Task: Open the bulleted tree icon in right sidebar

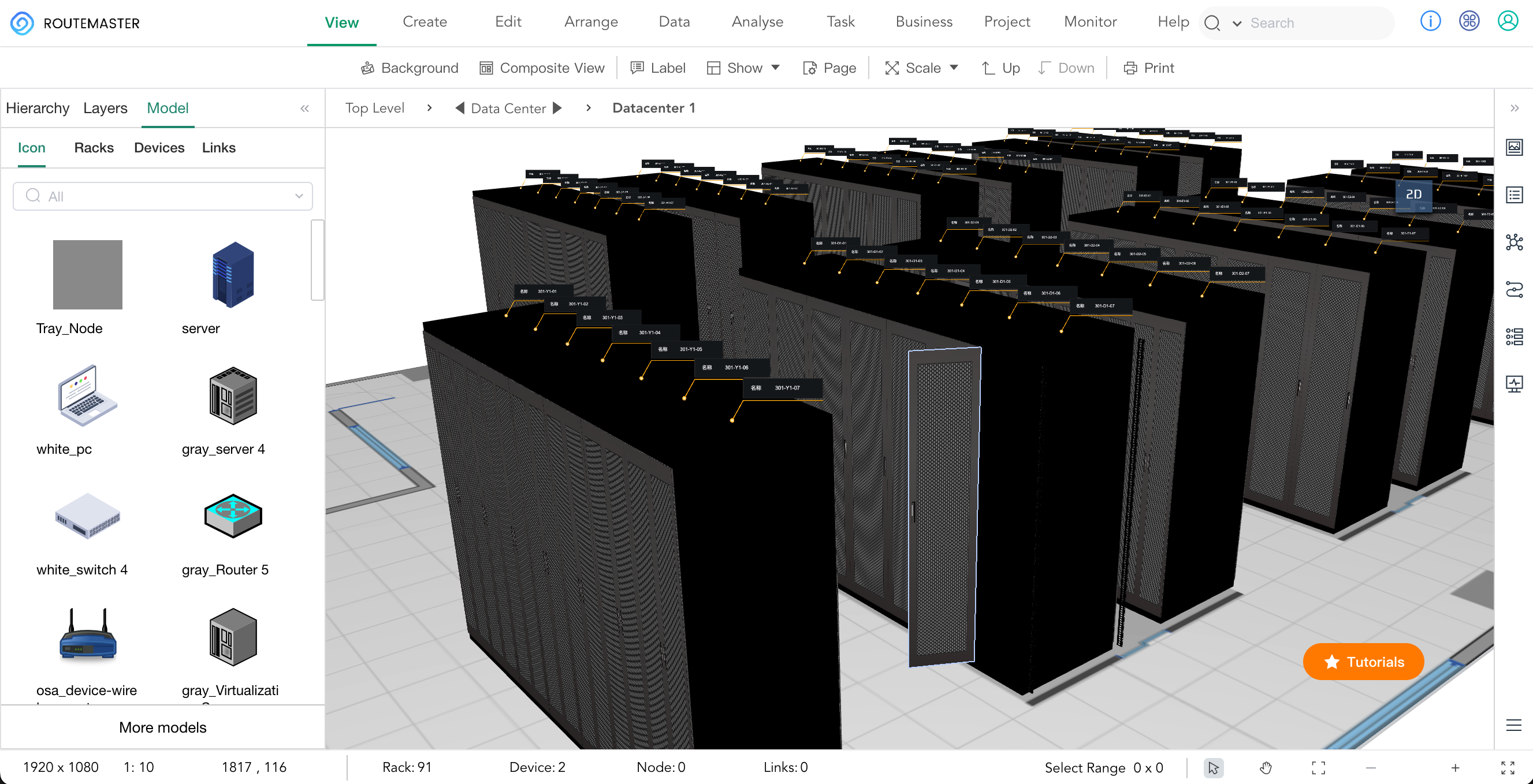Action: 1514,337
